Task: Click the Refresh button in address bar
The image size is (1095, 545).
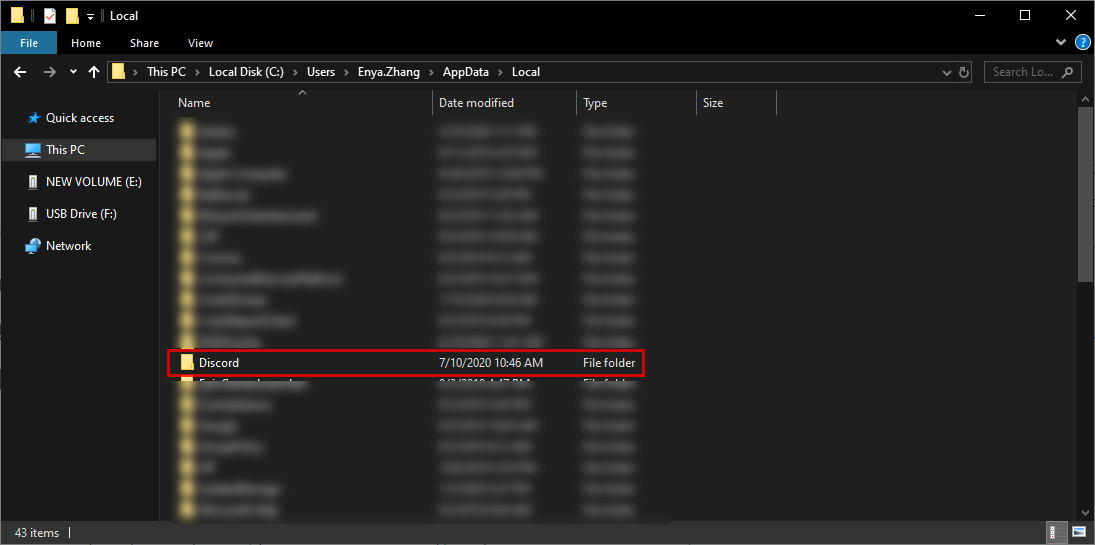Action: (964, 72)
